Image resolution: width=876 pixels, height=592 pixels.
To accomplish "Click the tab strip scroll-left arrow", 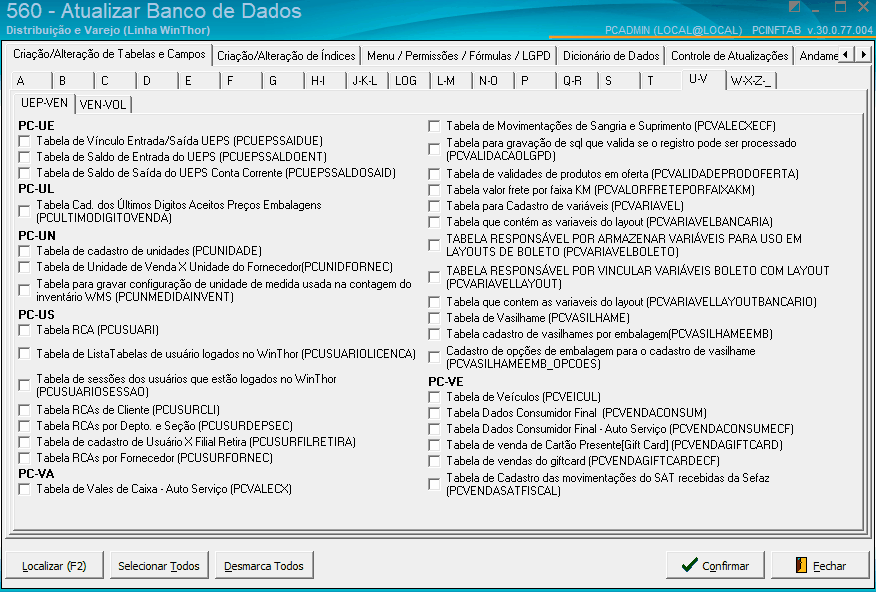I will coord(846,55).
